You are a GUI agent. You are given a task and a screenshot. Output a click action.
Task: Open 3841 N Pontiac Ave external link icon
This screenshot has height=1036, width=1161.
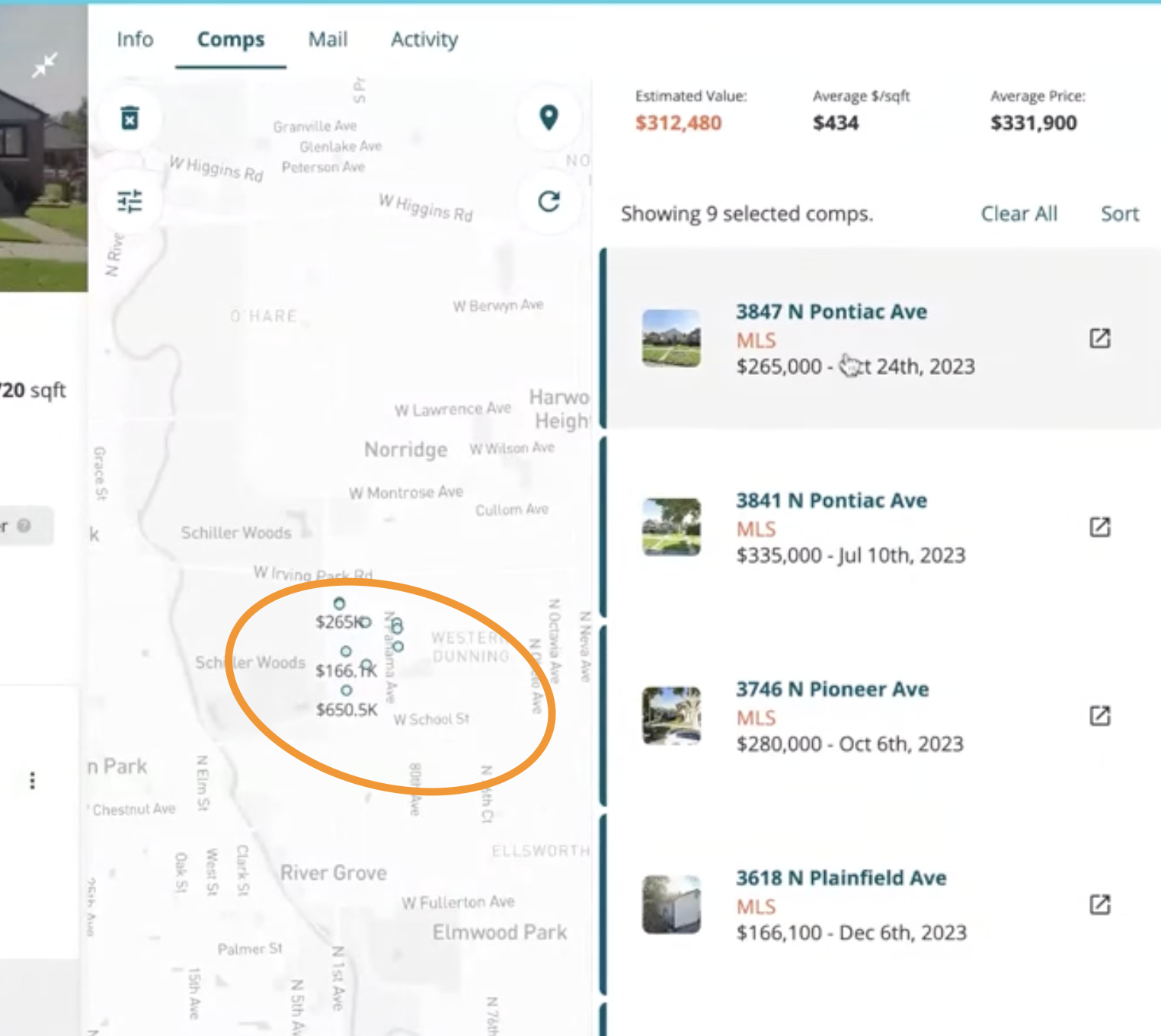1099,527
